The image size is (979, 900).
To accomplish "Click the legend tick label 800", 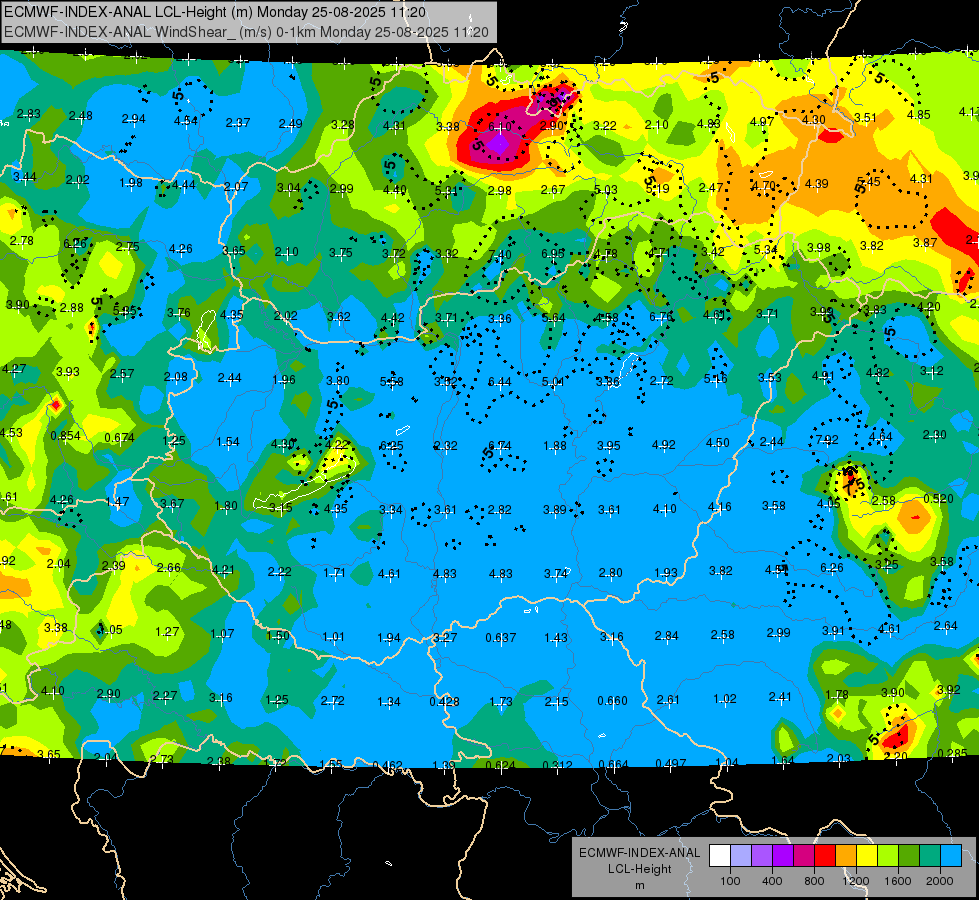I will point(814,881).
